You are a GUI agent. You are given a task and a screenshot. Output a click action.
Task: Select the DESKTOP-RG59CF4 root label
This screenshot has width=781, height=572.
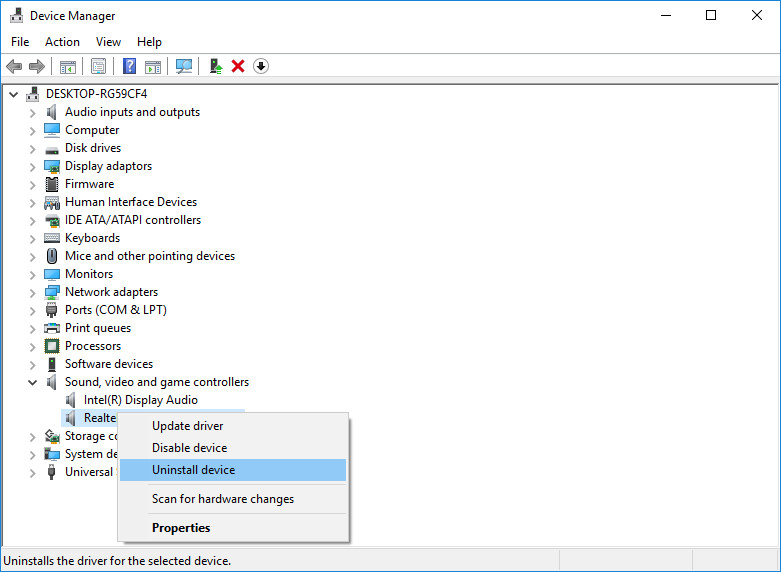pyautogui.click(x=97, y=94)
